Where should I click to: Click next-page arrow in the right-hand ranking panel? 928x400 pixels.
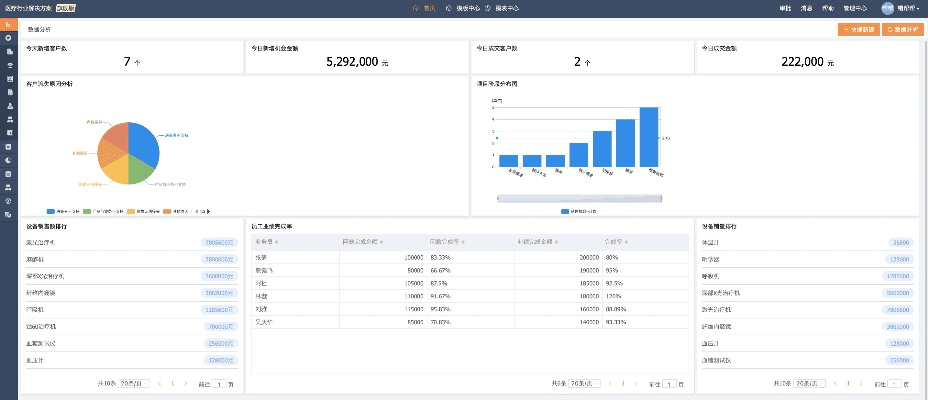tap(862, 383)
